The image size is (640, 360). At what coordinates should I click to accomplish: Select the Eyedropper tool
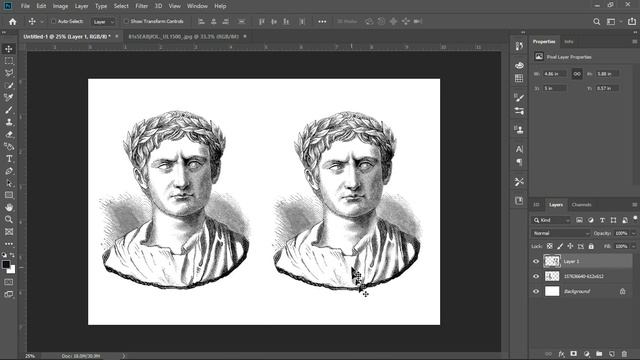tap(9, 98)
